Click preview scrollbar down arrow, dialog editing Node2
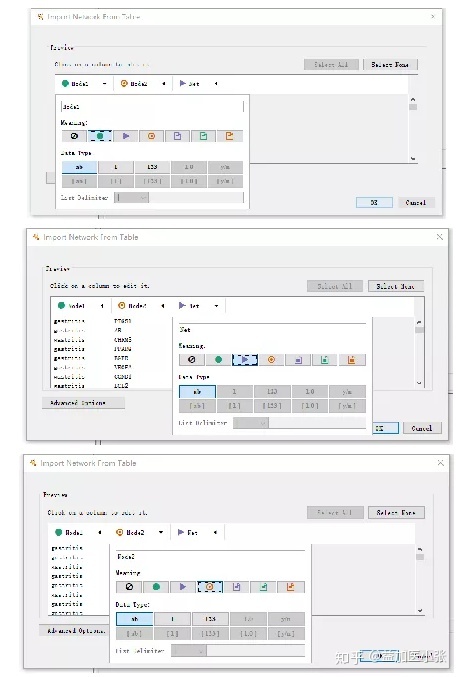 [420, 611]
